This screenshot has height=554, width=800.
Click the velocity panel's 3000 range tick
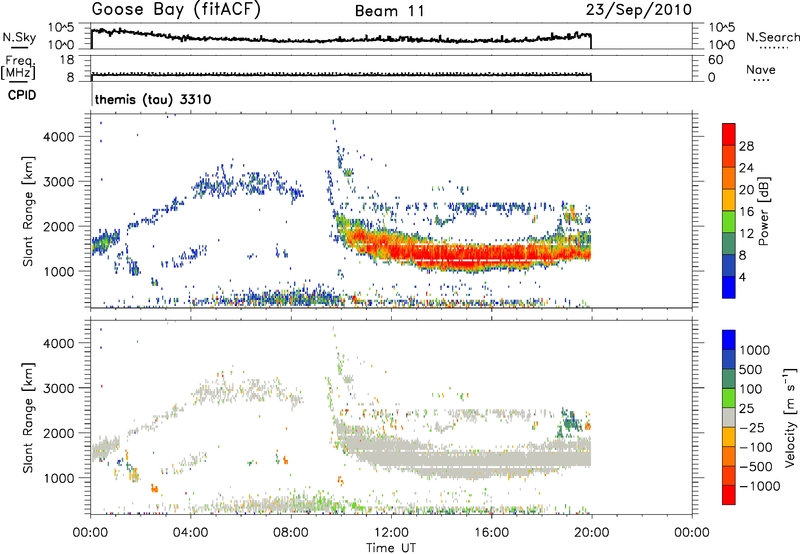(59, 388)
